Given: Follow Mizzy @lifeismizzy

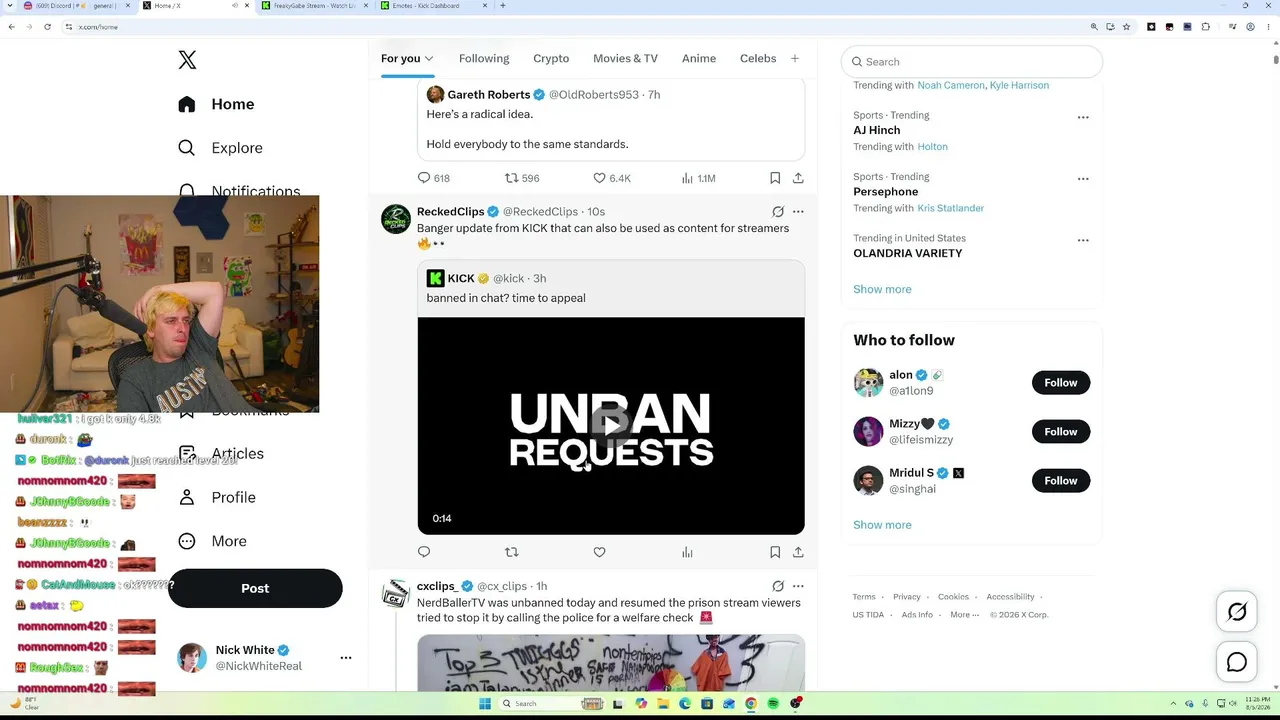Looking at the screenshot, I should pos(1061,432).
